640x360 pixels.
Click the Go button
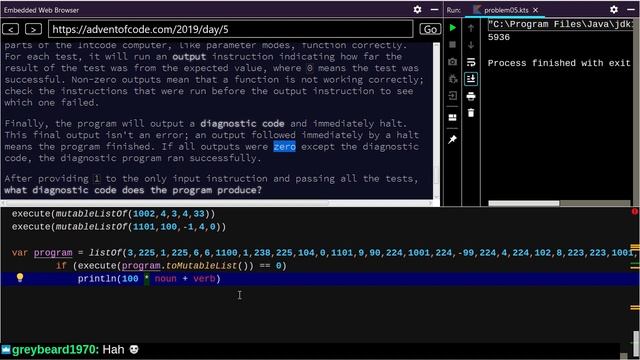point(430,29)
